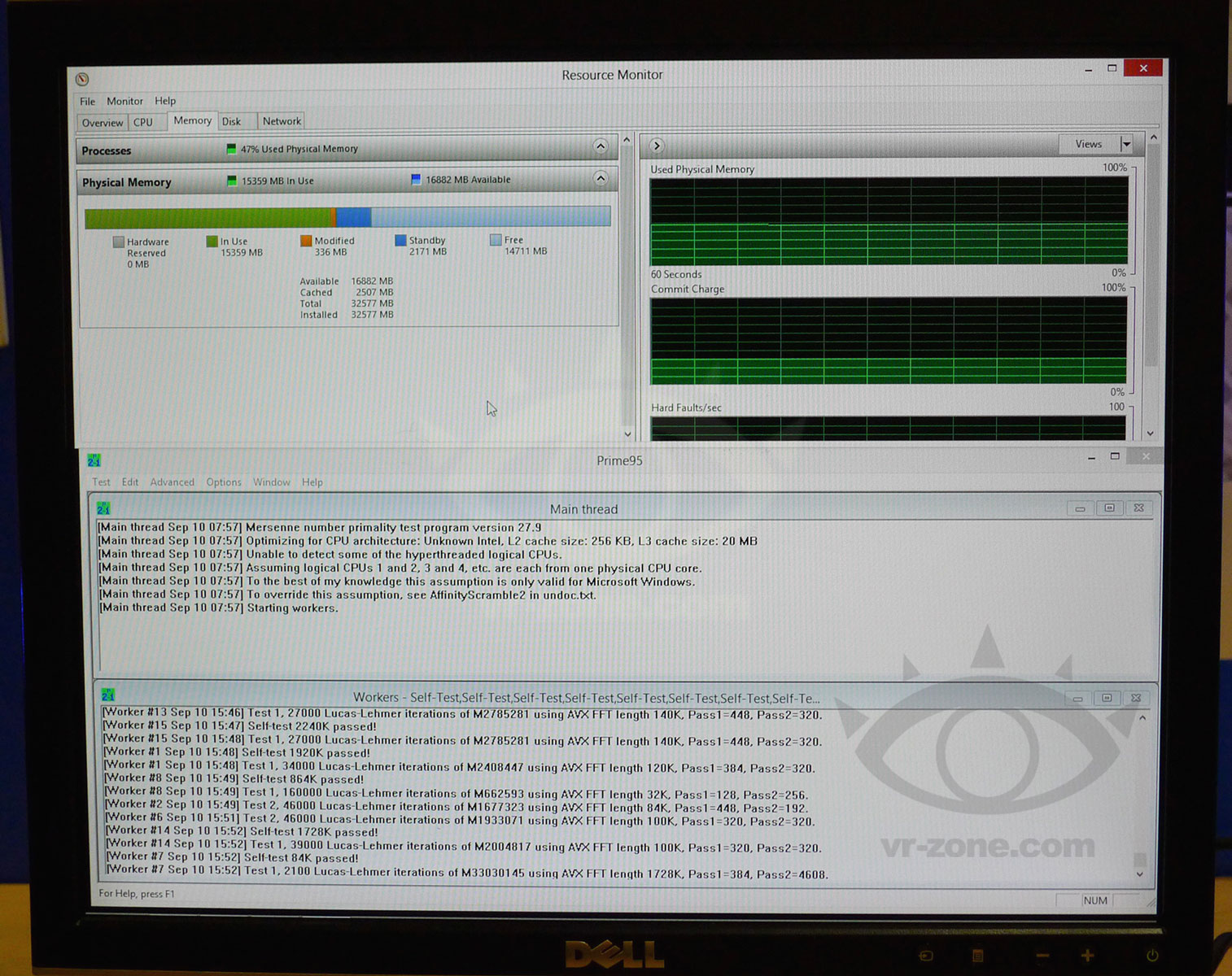The height and width of the screenshot is (976, 1232).
Task: Click down arrow of Workers window scrollbar
Action: click(x=1140, y=874)
